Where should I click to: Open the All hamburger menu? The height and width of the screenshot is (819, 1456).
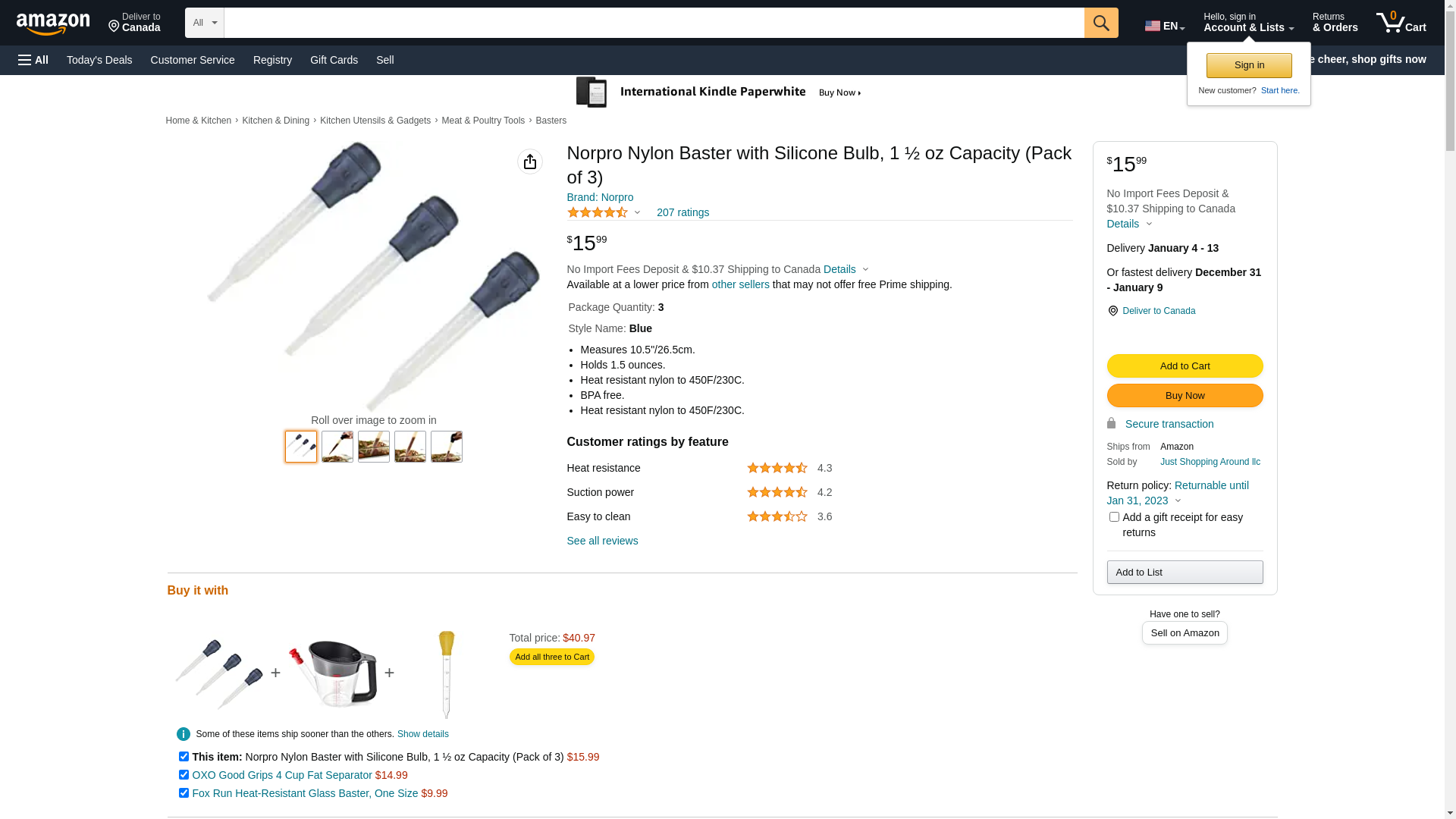(x=33, y=60)
